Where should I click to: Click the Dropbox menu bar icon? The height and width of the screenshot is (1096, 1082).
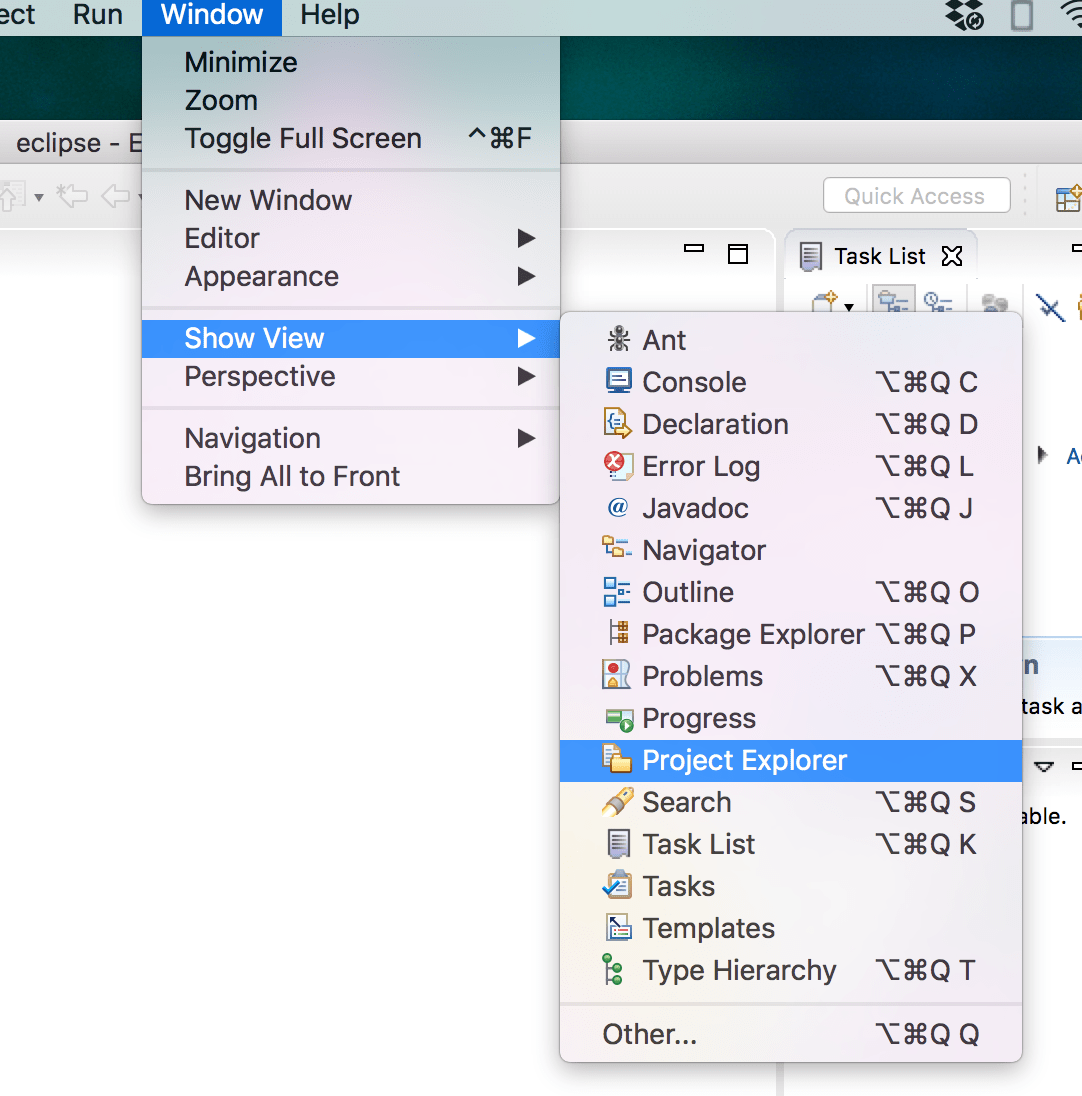coord(964,15)
